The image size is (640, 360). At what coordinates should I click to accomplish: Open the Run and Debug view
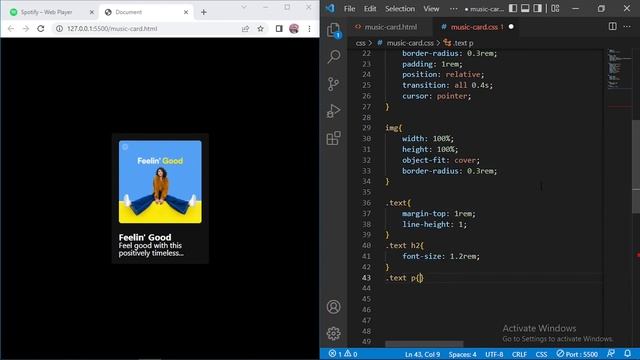click(x=333, y=111)
